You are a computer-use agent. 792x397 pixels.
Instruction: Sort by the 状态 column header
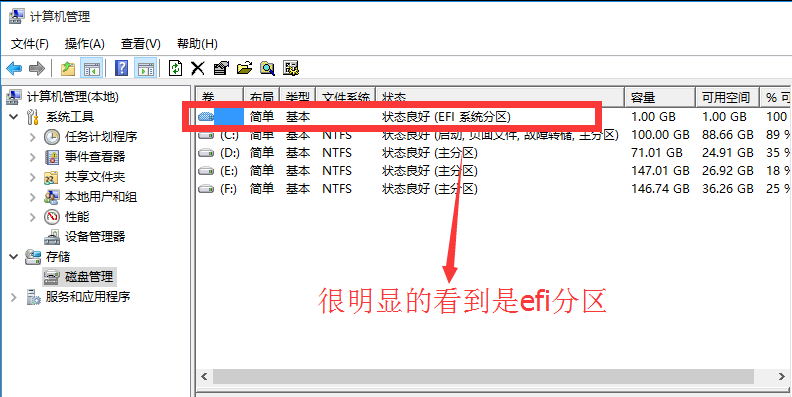point(501,97)
